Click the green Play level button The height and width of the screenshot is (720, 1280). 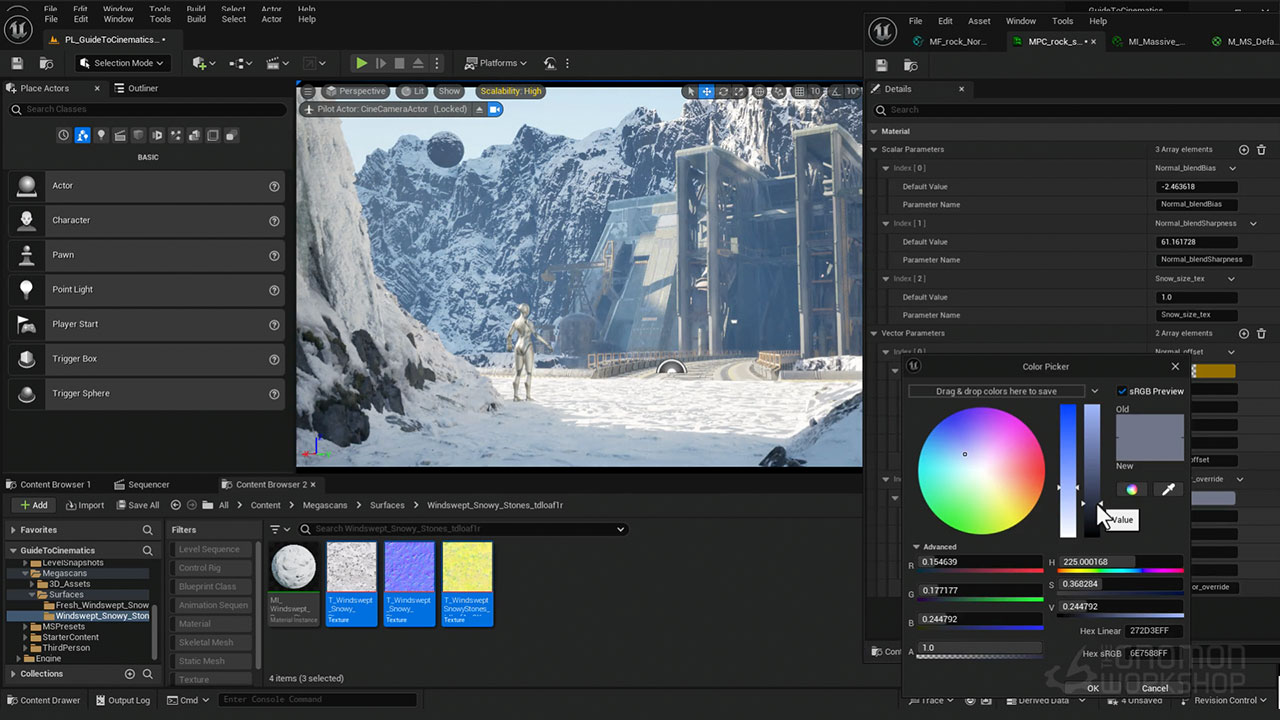pos(361,63)
